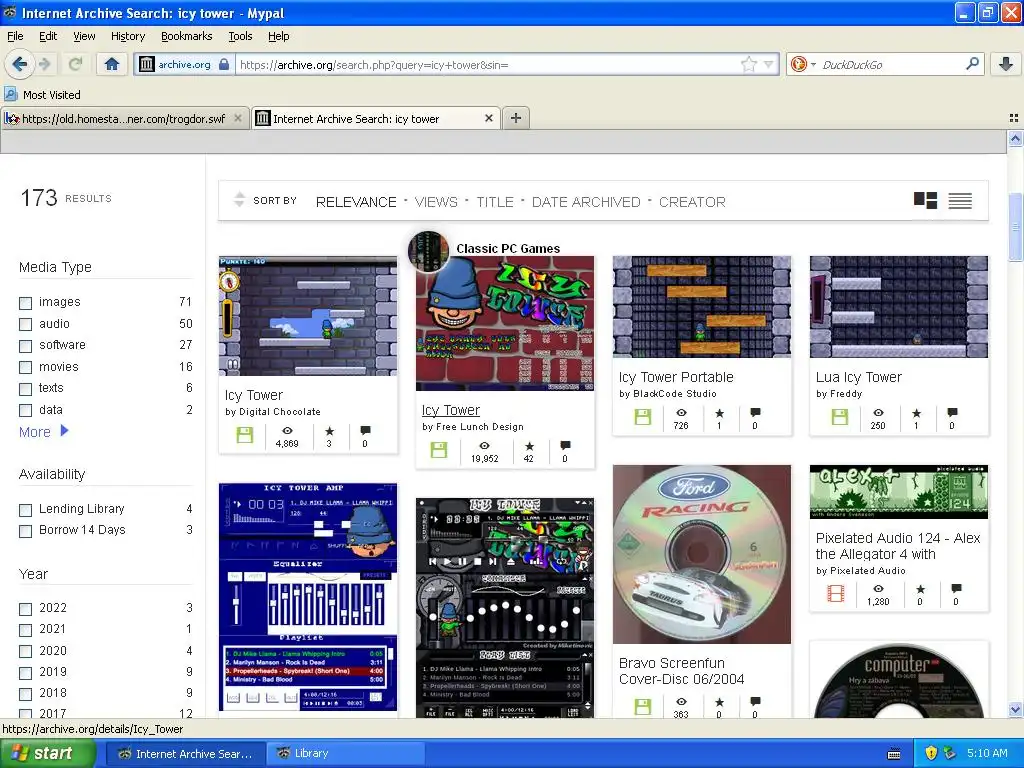Open the Bookmarks menu

pyautogui.click(x=187, y=36)
